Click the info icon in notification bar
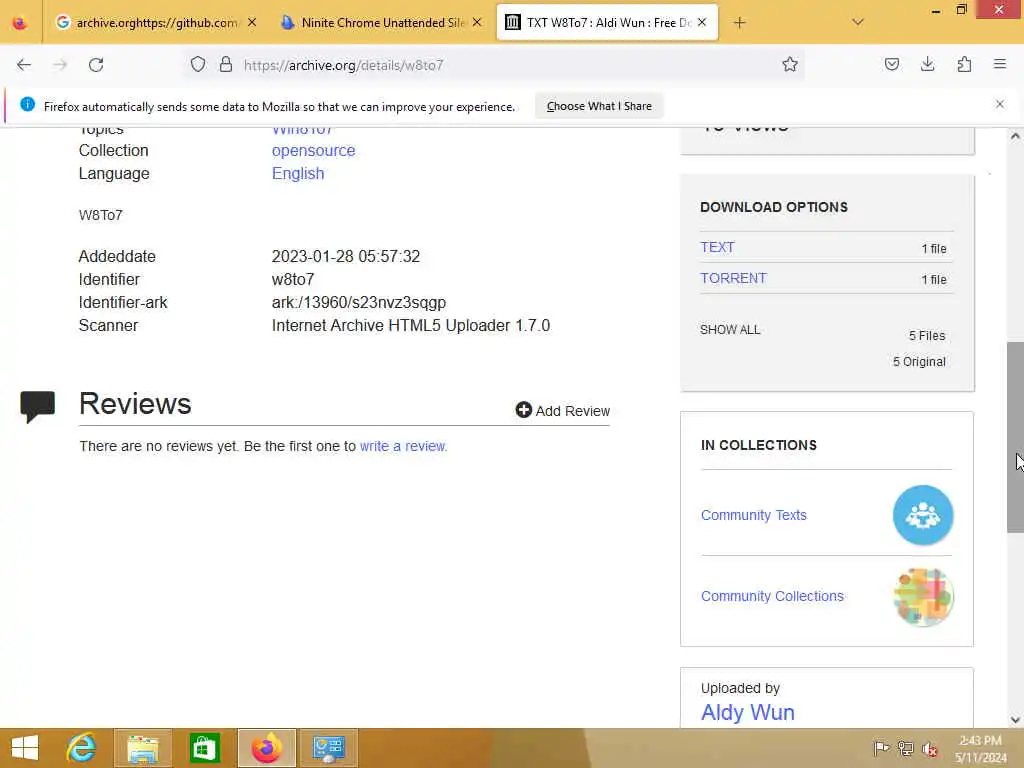The width and height of the screenshot is (1024, 768). tap(27, 104)
